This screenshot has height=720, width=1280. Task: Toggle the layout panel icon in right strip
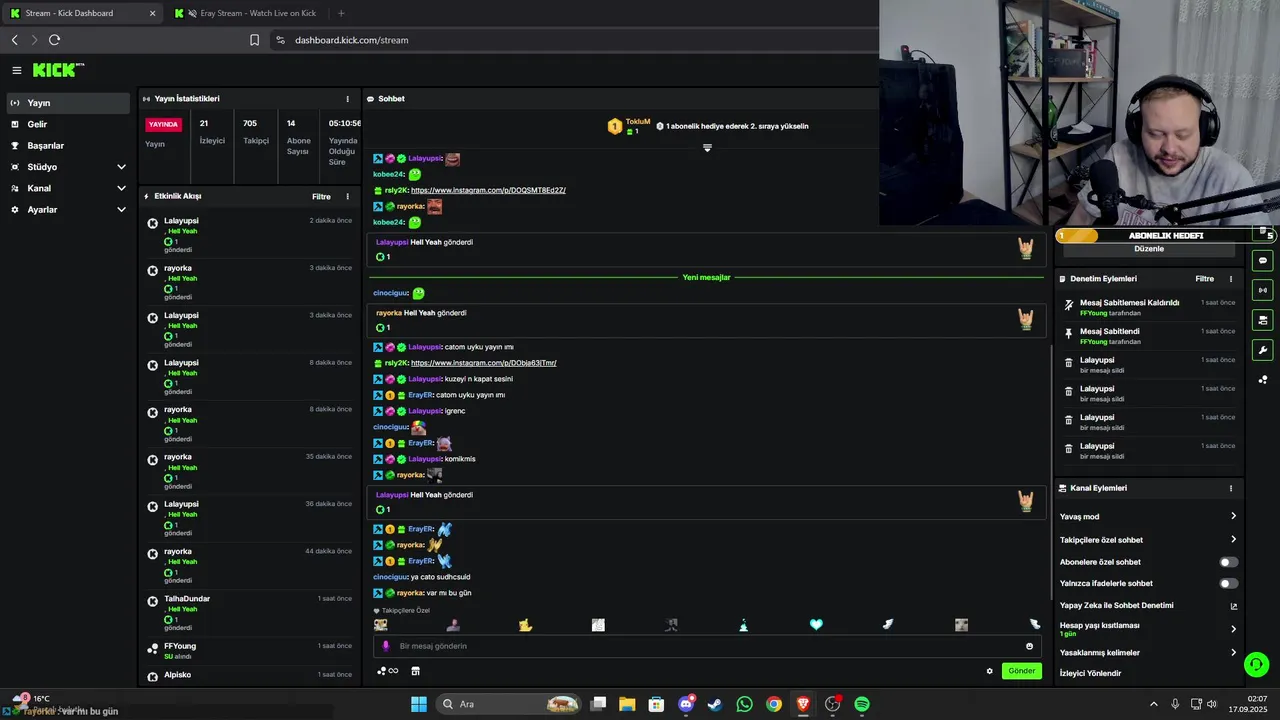point(1263,320)
